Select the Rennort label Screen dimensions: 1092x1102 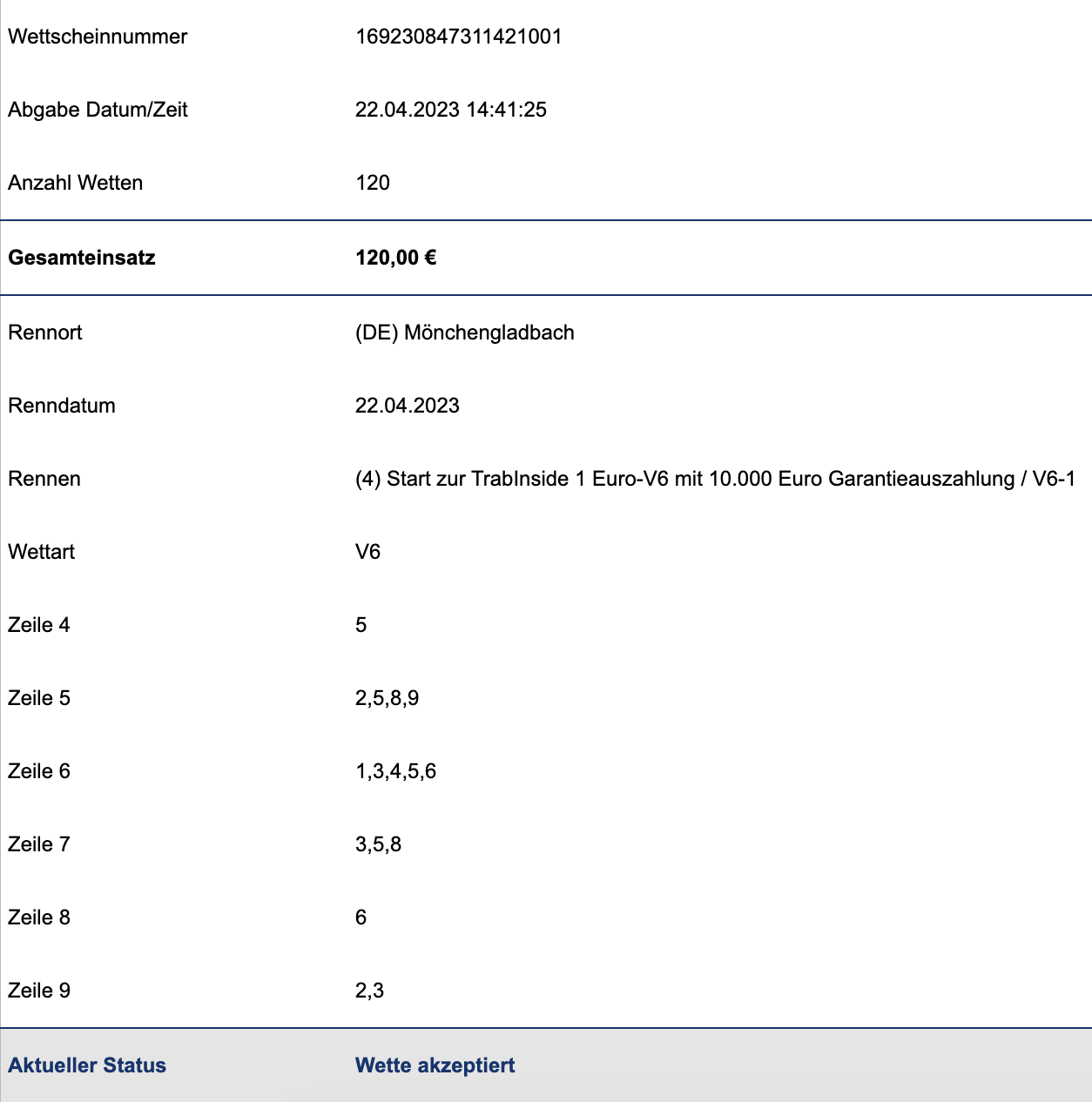44,333
